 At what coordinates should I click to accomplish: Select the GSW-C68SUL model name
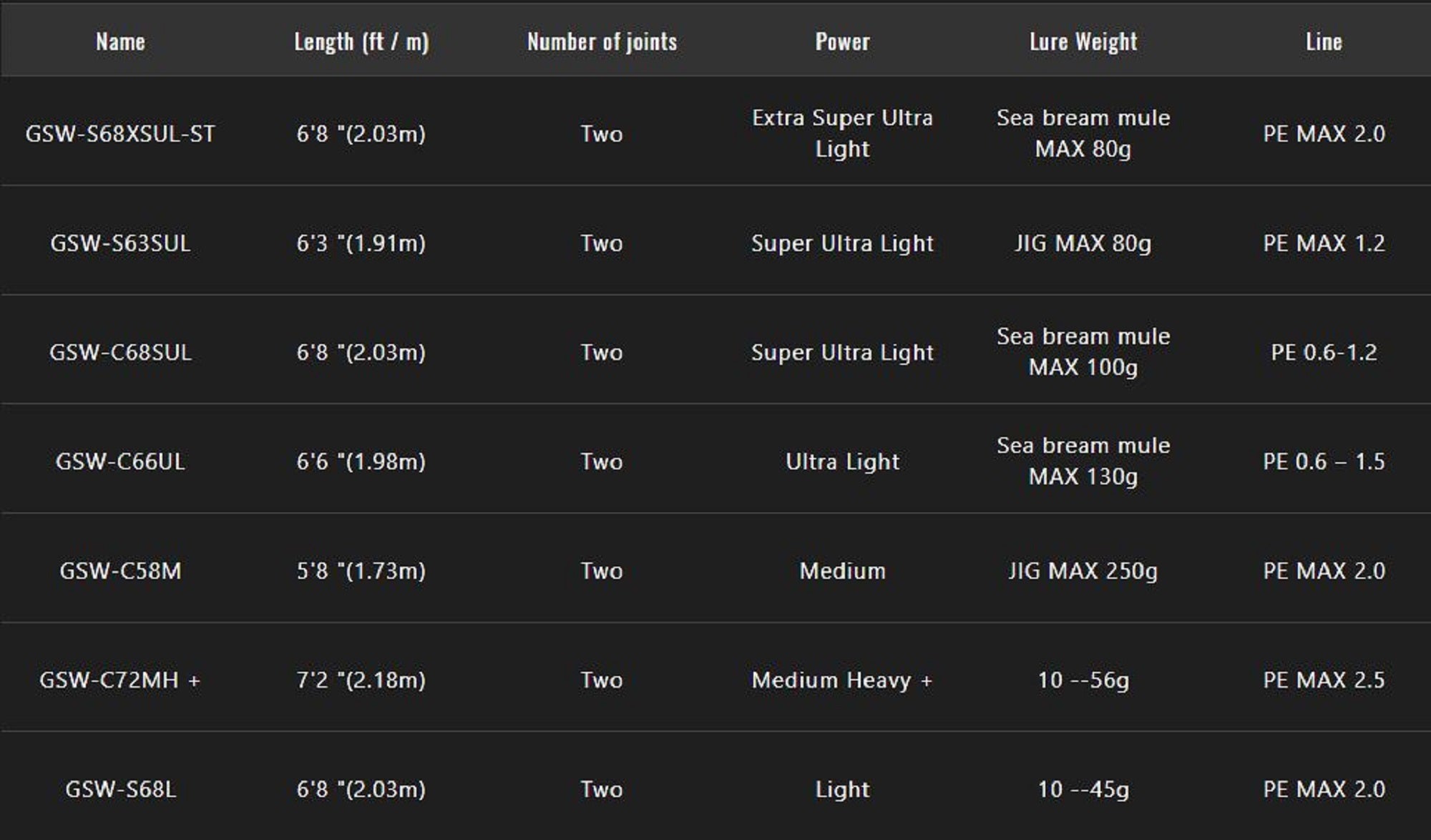pos(120,352)
